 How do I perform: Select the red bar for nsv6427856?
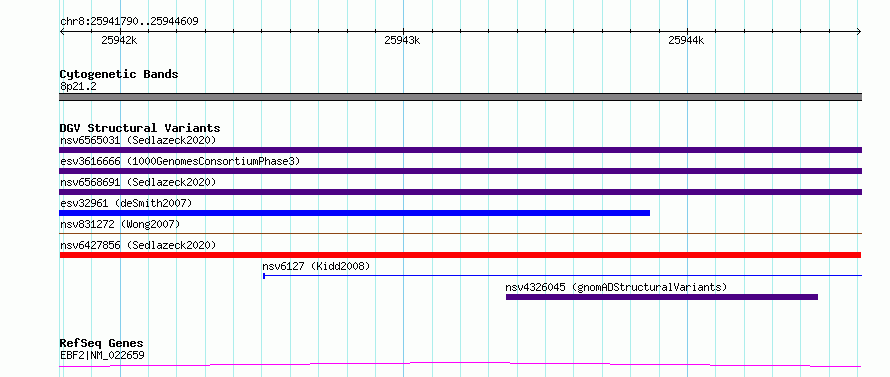click(460, 255)
